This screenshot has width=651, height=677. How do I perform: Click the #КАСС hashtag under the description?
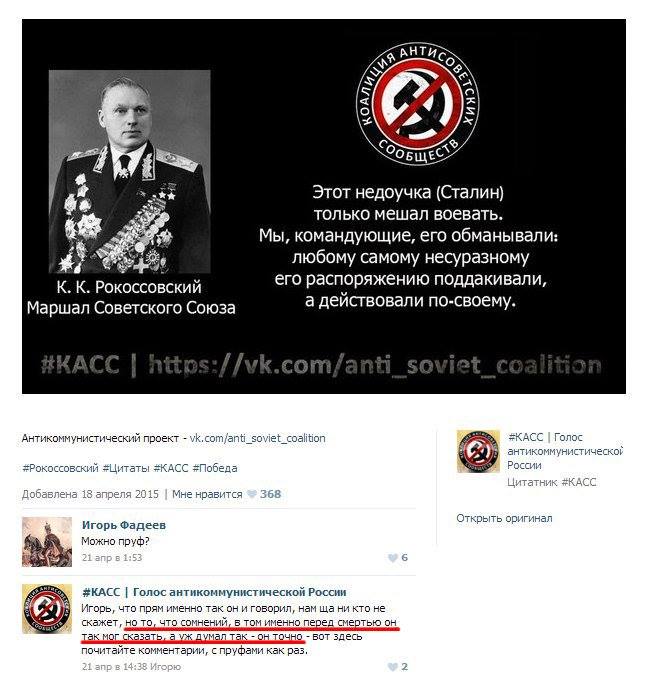pyautogui.click(x=171, y=468)
